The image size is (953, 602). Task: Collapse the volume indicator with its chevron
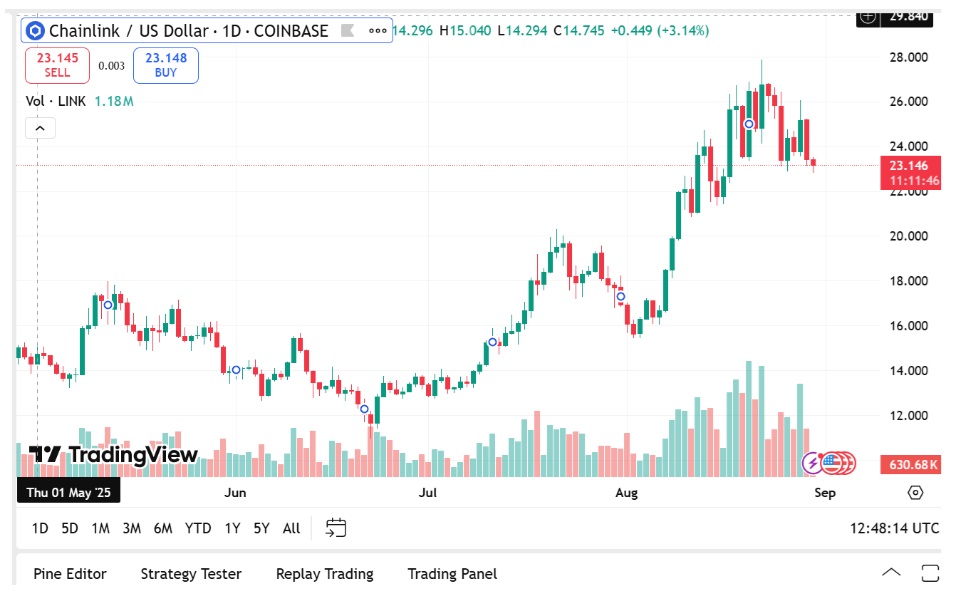pos(39,128)
